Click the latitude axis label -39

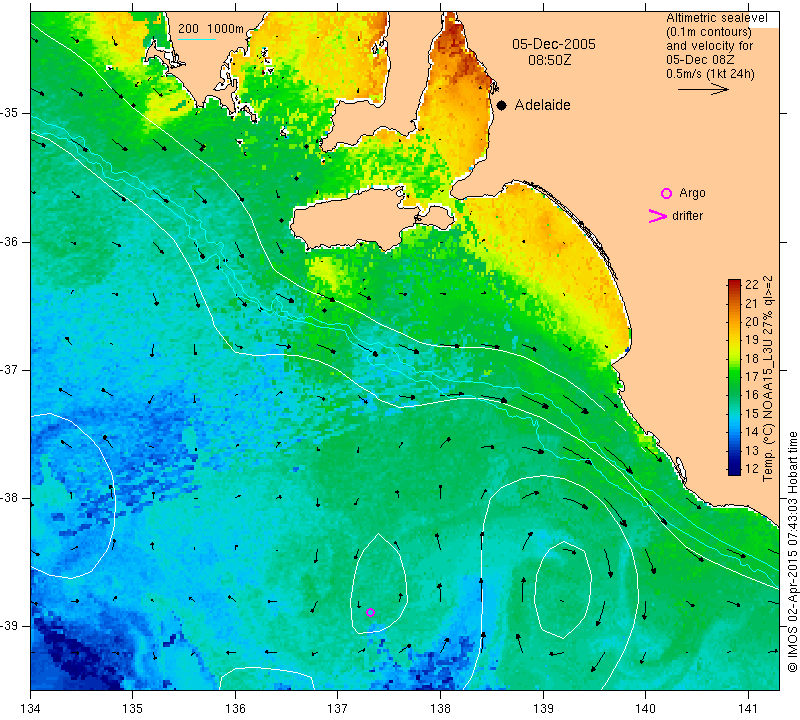pyautogui.click(x=10, y=626)
